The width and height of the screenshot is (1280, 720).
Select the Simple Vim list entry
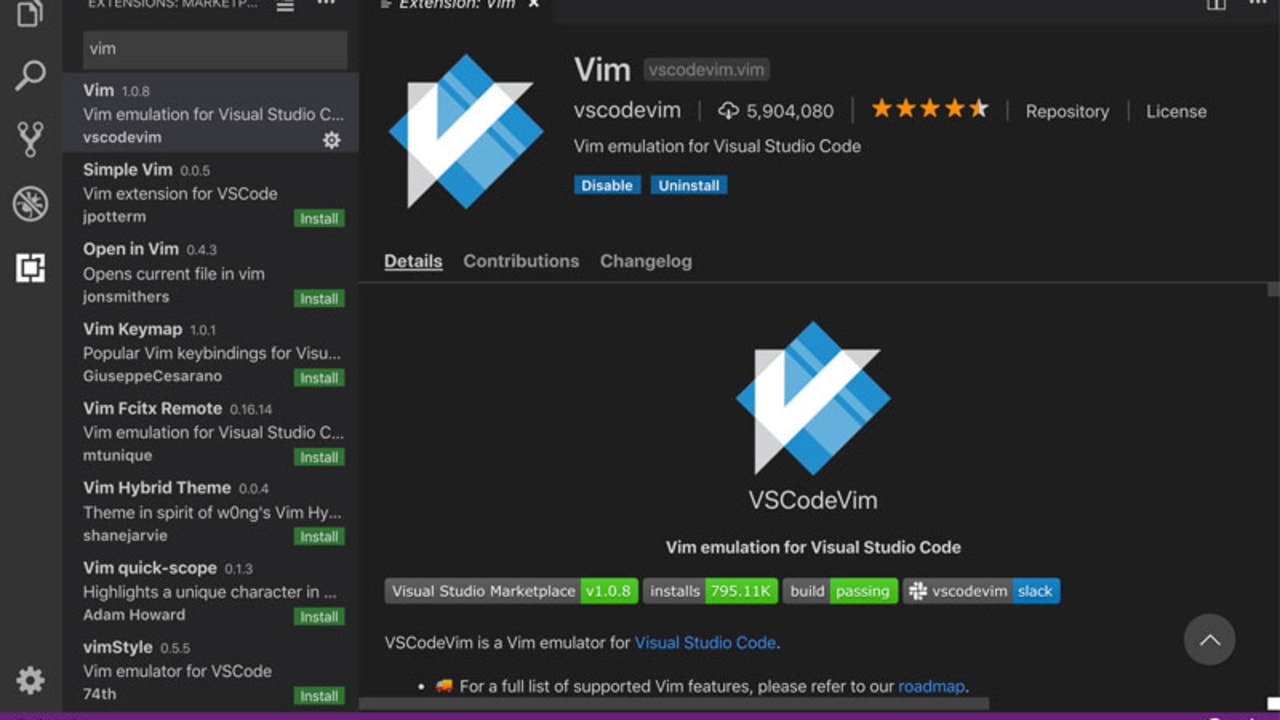coord(211,192)
